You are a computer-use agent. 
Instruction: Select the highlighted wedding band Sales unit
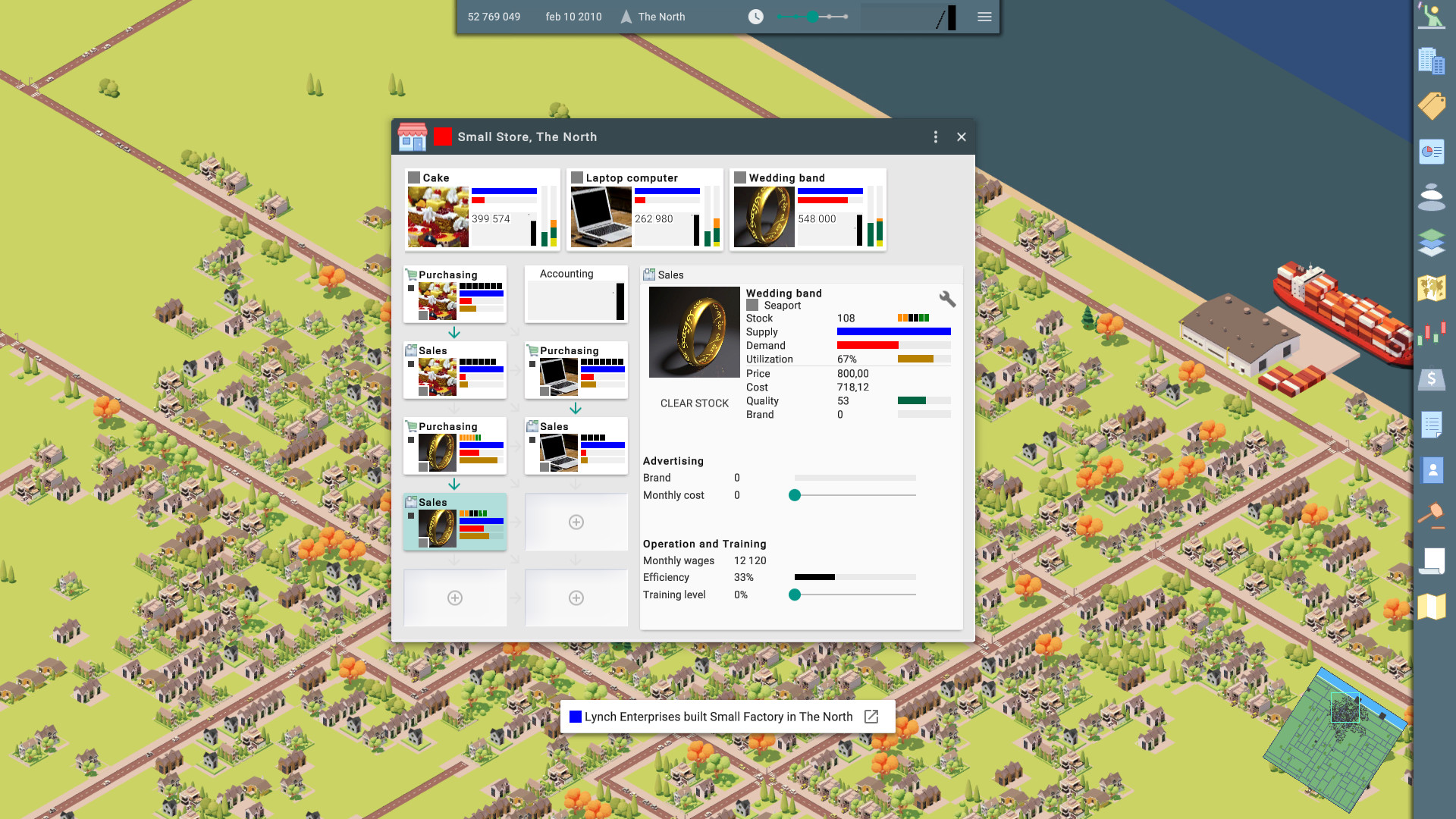[455, 522]
